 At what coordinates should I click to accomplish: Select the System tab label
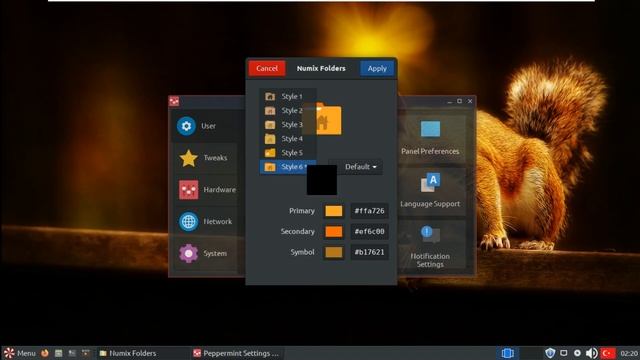[215, 253]
